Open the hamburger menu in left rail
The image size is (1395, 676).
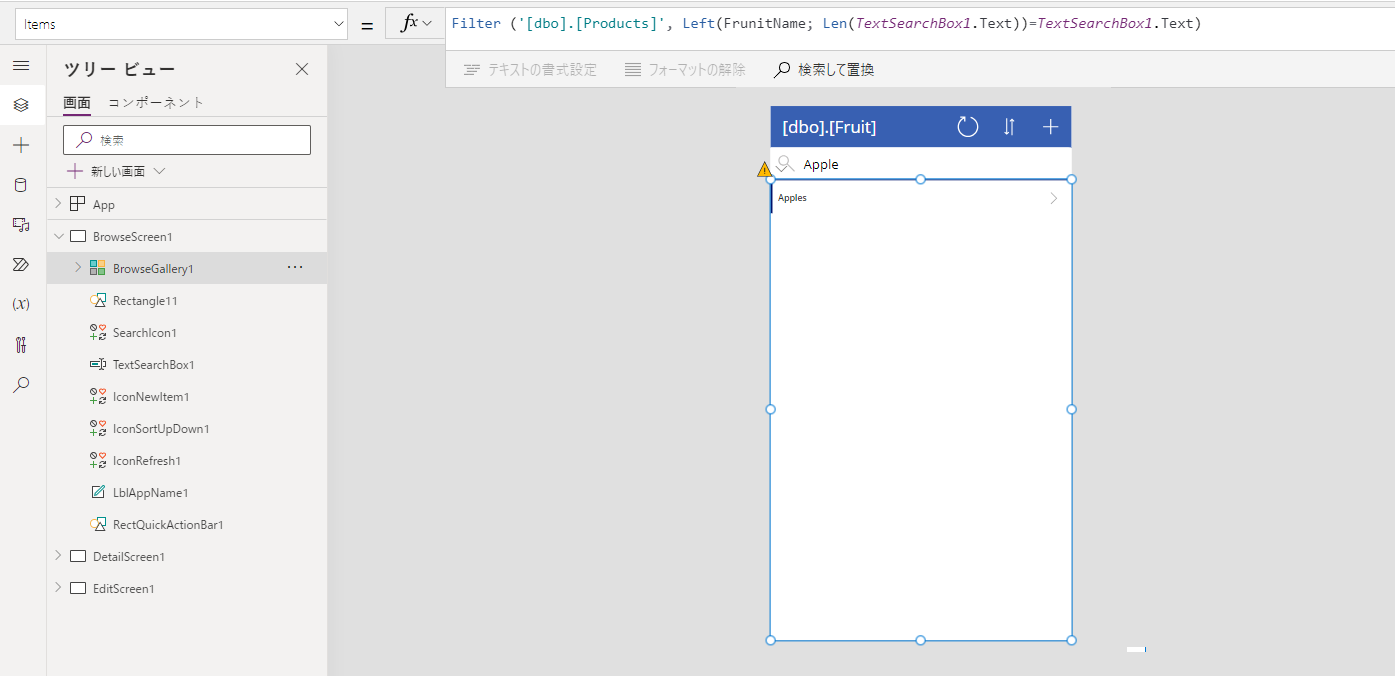pyautogui.click(x=21, y=65)
